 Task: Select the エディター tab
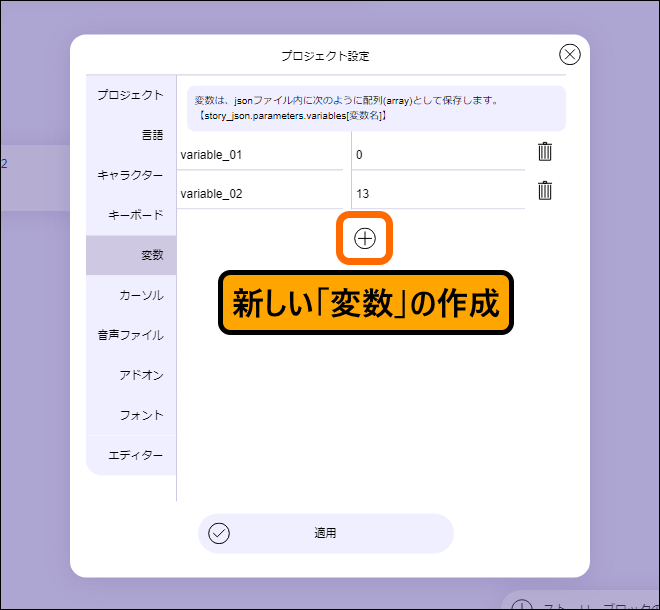point(131,455)
